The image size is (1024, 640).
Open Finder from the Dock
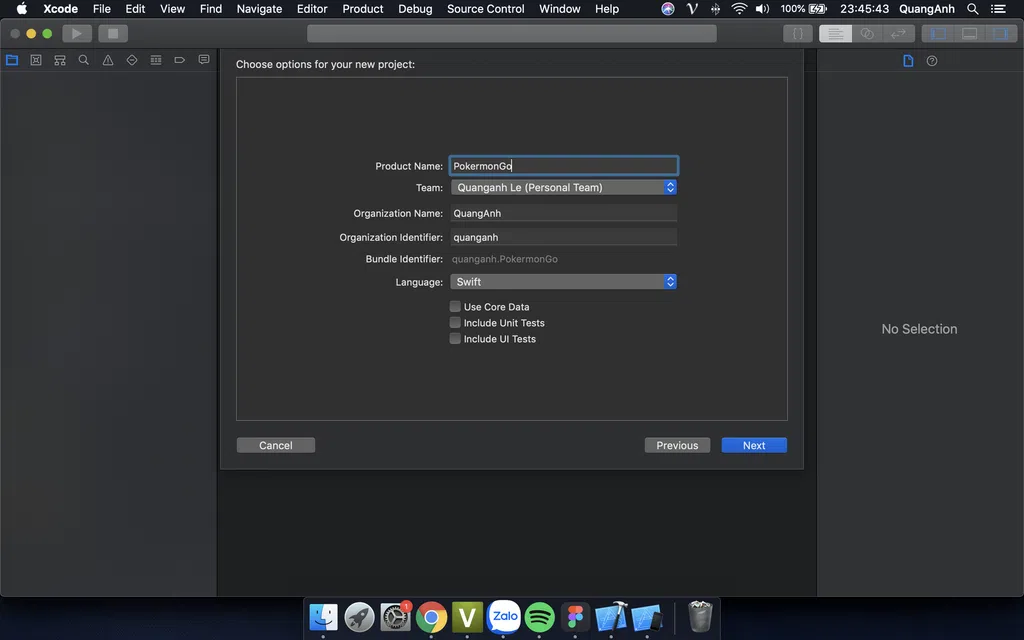click(x=323, y=617)
